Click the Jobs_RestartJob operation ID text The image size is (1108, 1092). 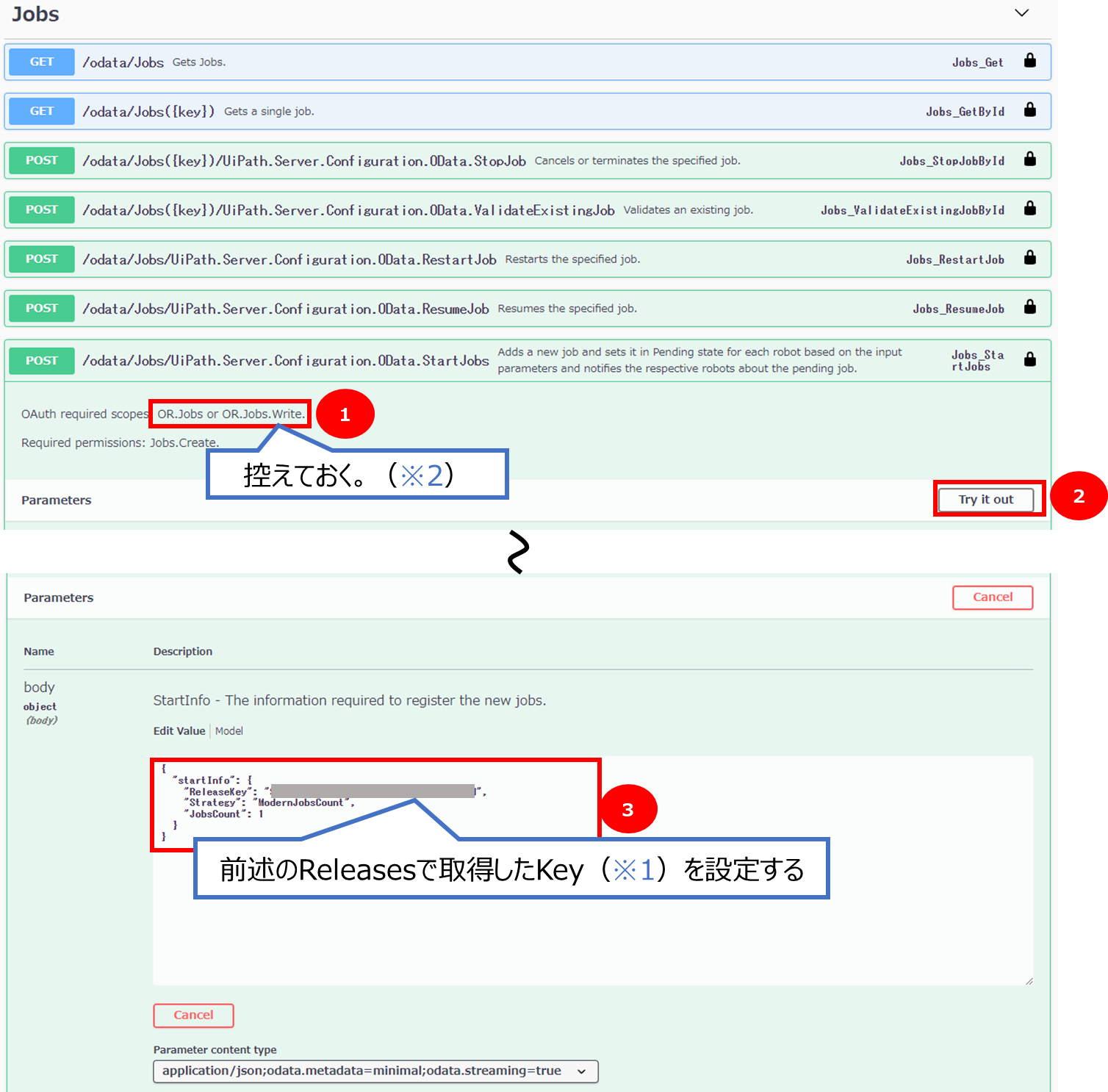click(x=955, y=259)
